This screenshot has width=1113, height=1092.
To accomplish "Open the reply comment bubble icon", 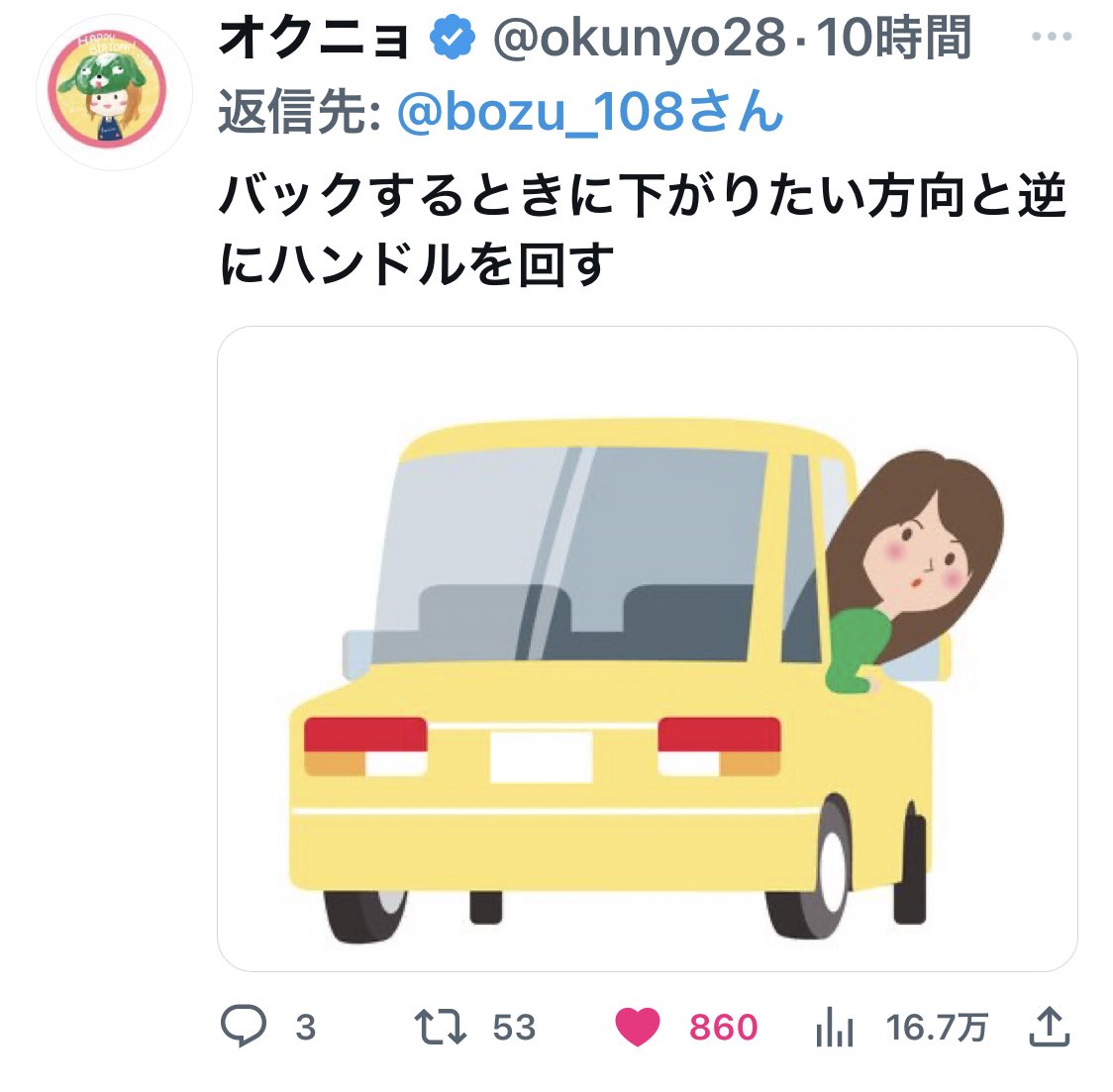I will [x=244, y=1026].
